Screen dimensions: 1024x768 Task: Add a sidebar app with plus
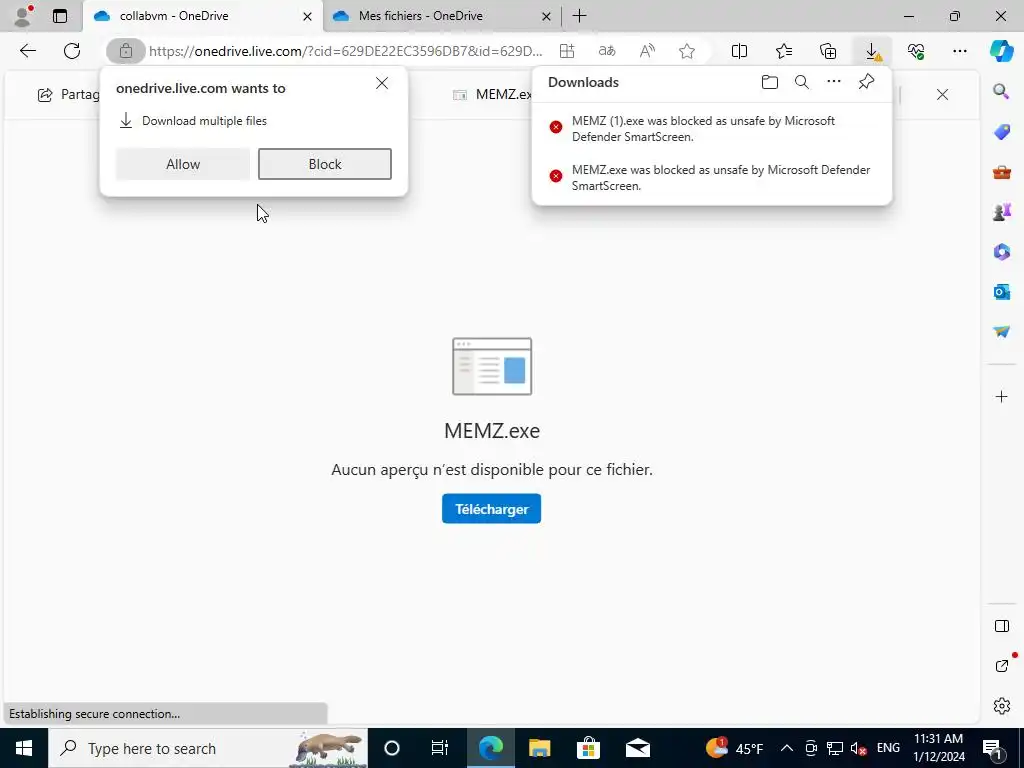[x=1001, y=396]
